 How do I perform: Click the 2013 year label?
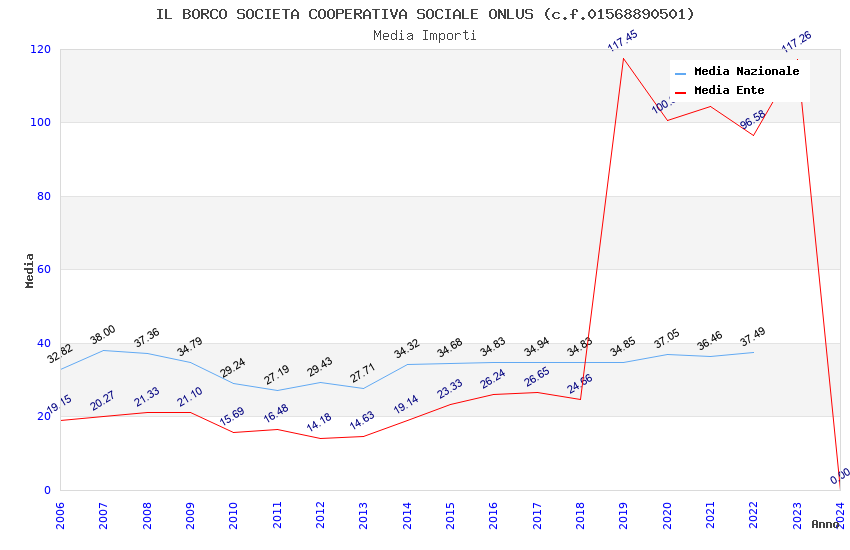[x=364, y=515]
